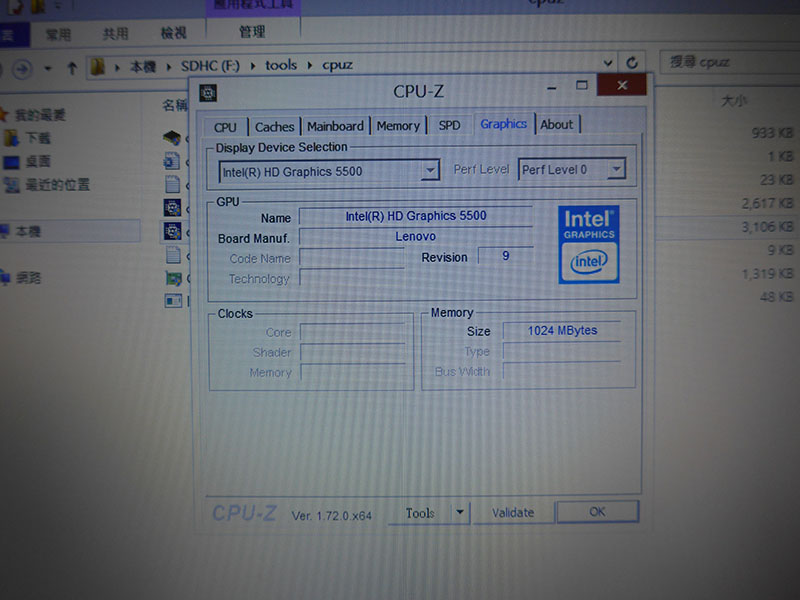Switch to the CPU tab
The width and height of the screenshot is (800, 600).
(x=225, y=127)
